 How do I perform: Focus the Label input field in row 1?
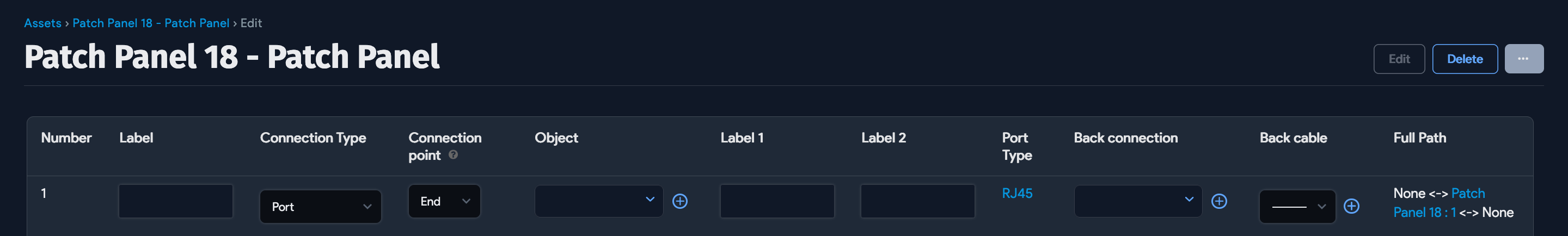[x=176, y=201]
